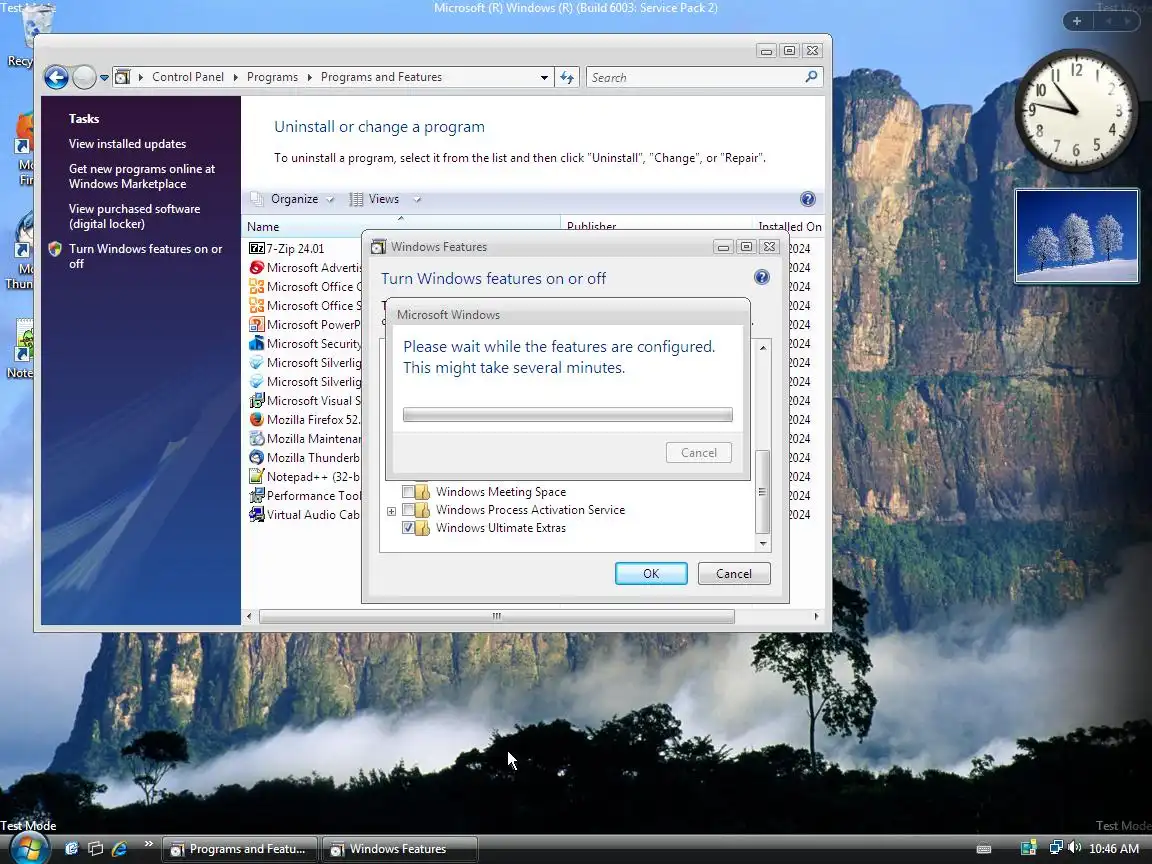Image resolution: width=1152 pixels, height=864 pixels.
Task: Select the Microsoft Visual Studio entry icon
Action: (x=256, y=400)
